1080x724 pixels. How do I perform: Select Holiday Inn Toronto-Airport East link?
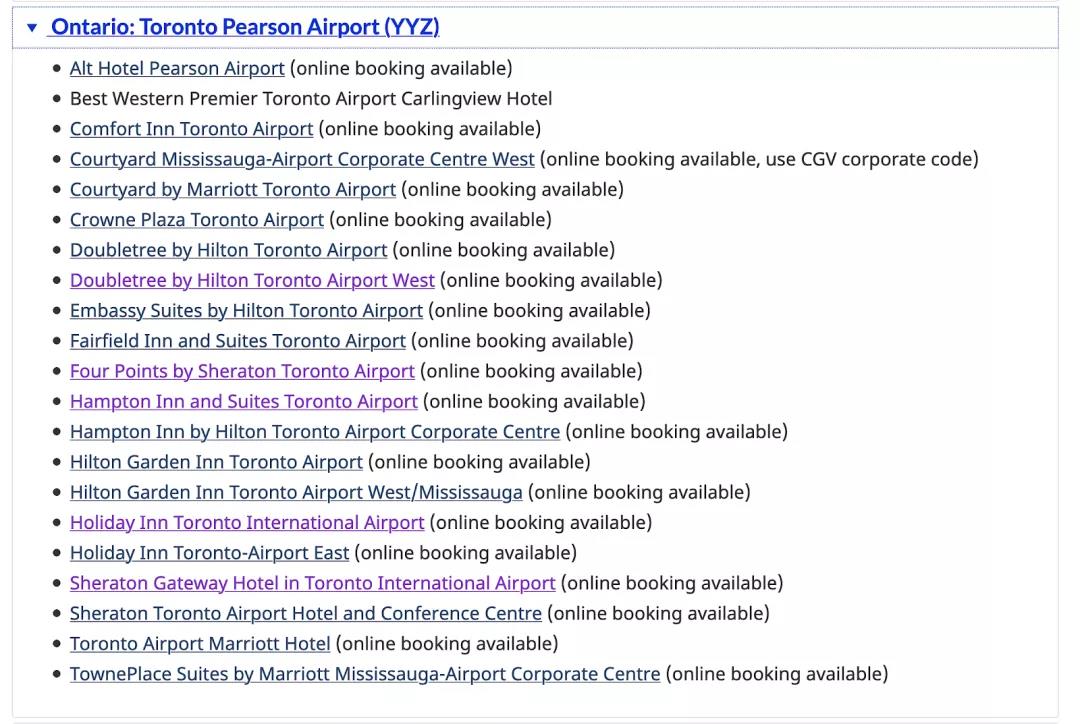click(x=209, y=553)
